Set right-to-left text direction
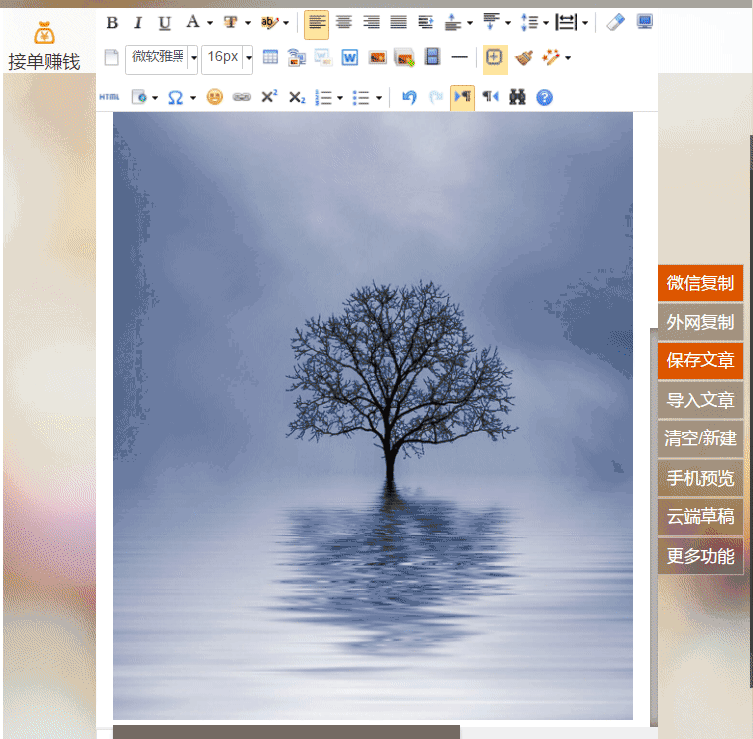 pyautogui.click(x=491, y=97)
